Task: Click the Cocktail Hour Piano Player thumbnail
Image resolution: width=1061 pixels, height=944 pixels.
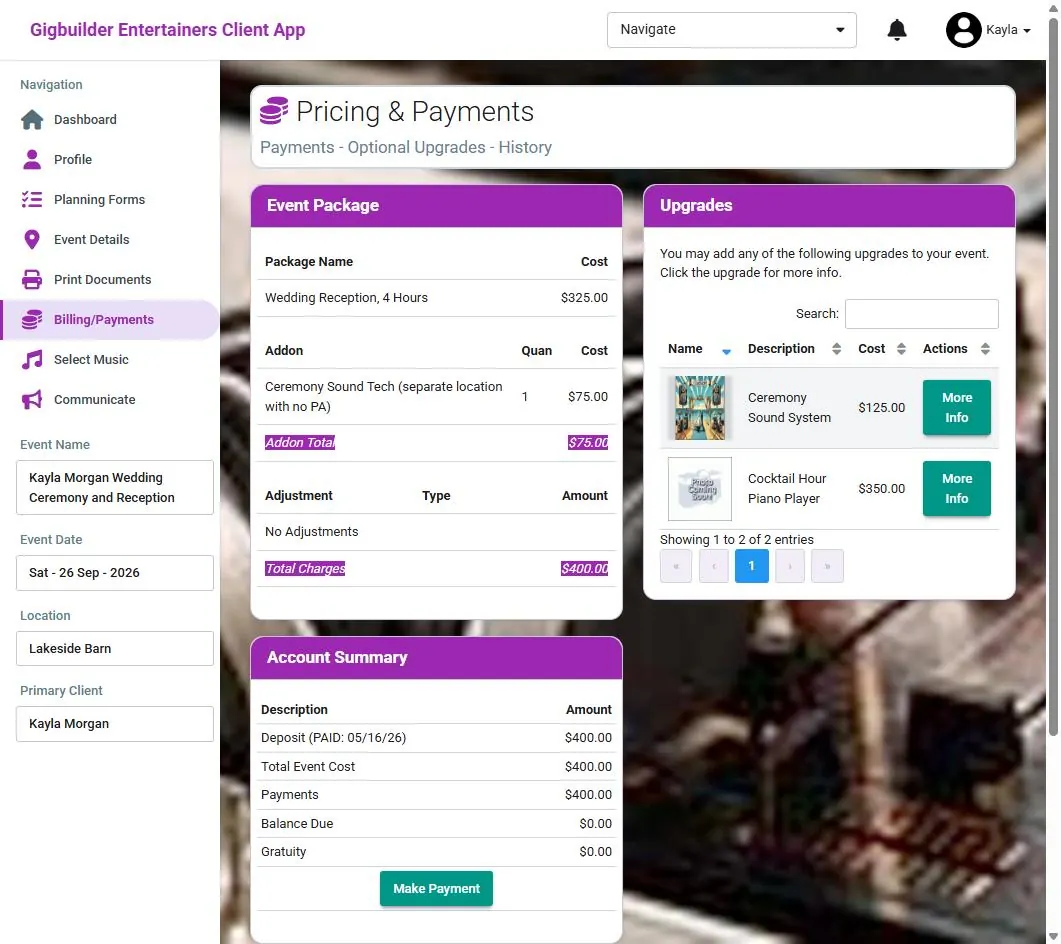Action: [x=700, y=489]
